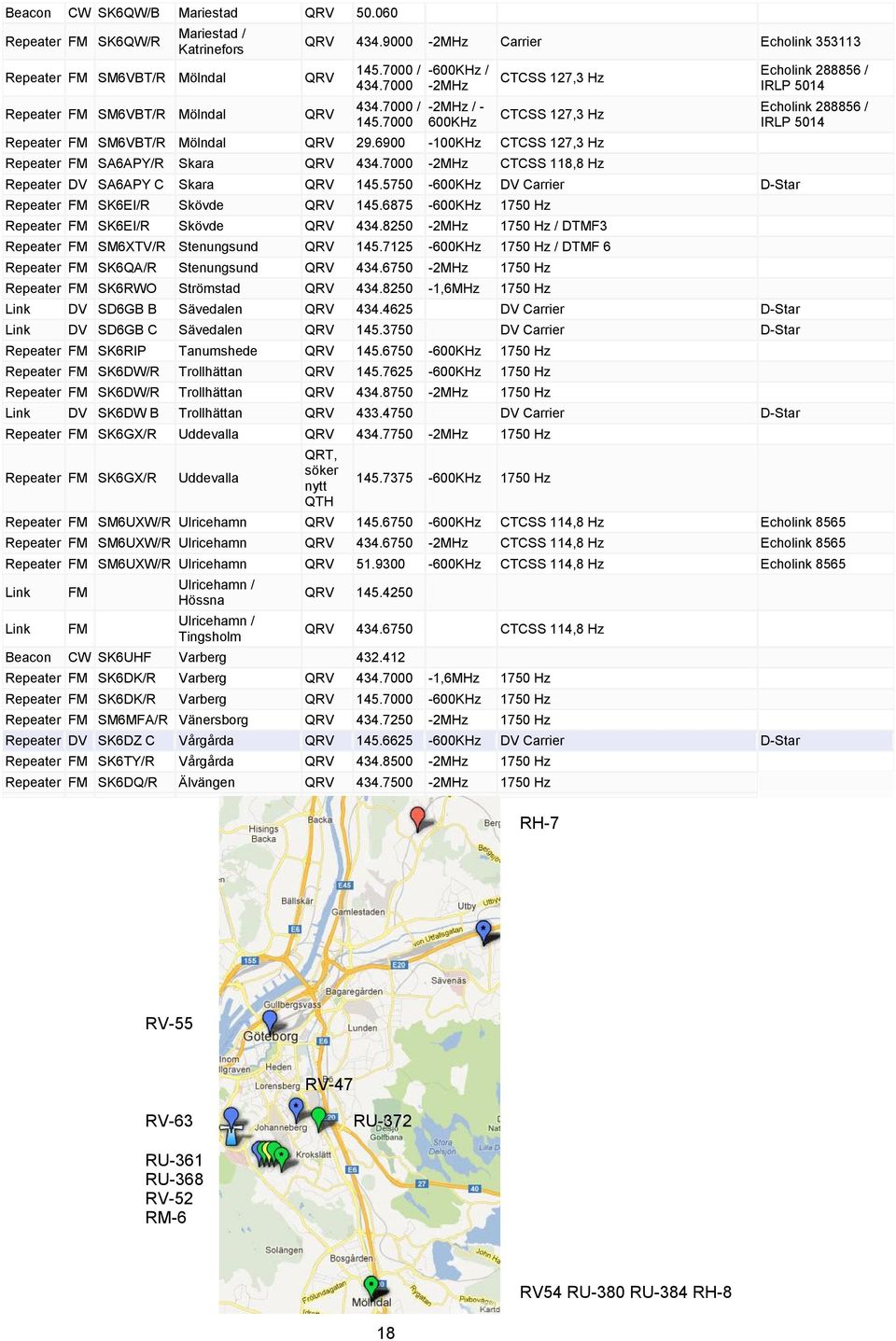The image size is (896, 1341).
Task: Select call sign SK6RWO
Action: 127,288
